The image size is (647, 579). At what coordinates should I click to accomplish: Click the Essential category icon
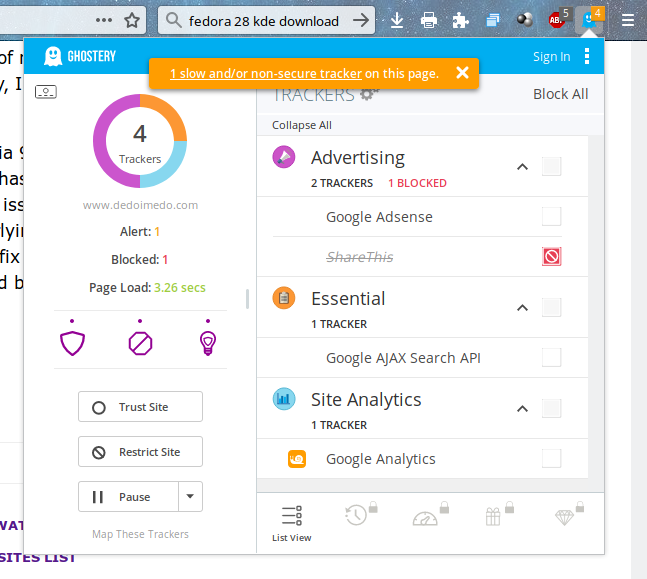tap(284, 298)
